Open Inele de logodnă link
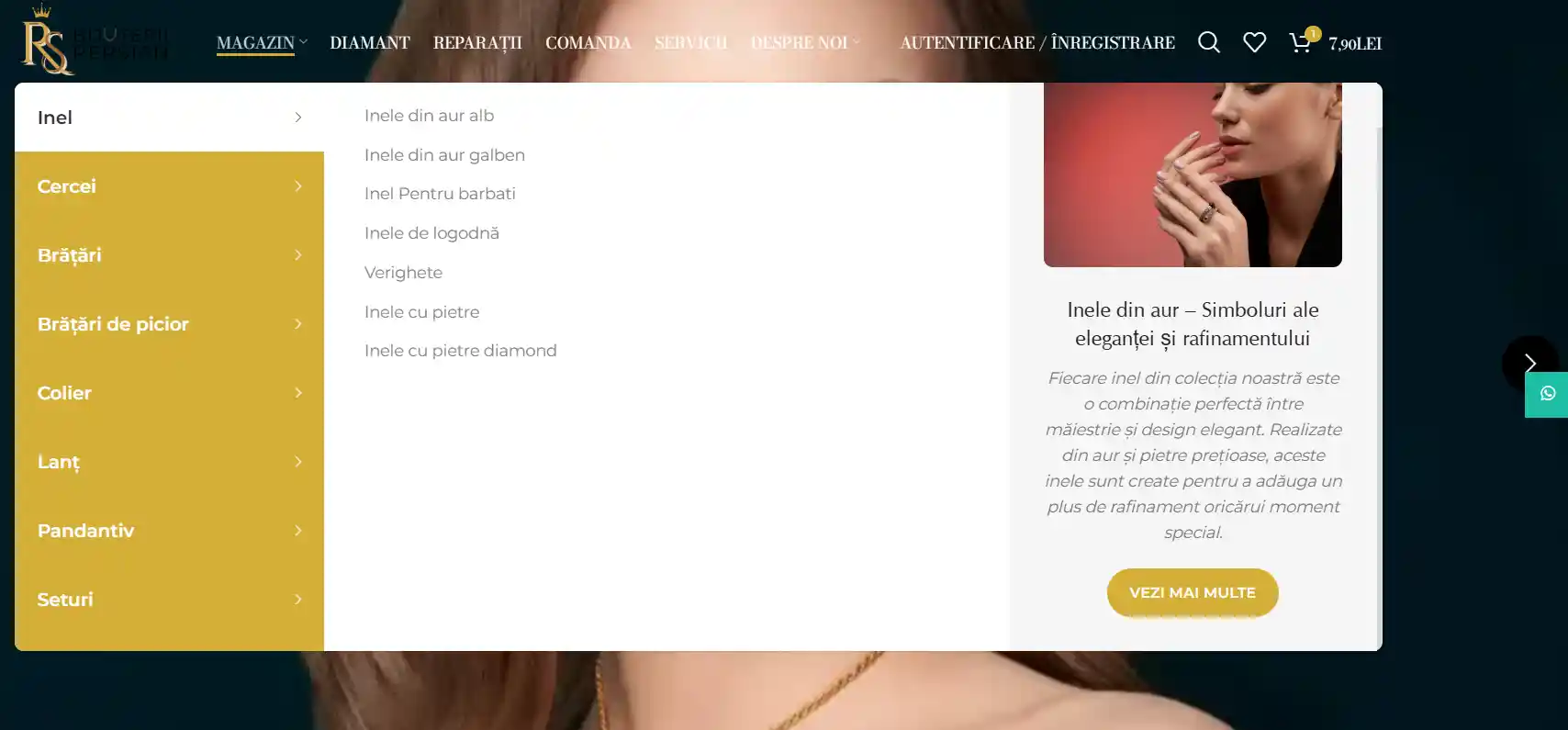Viewport: 1568px width, 730px height. coord(431,233)
